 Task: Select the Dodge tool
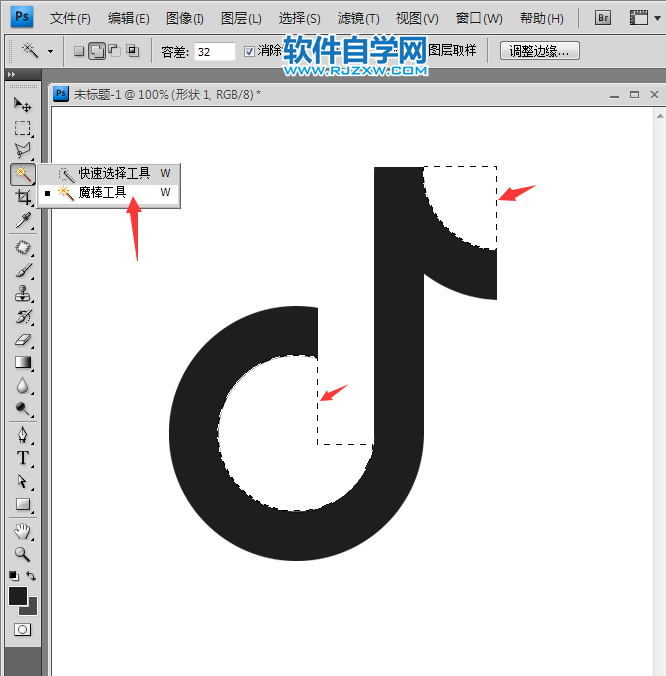tap(22, 409)
